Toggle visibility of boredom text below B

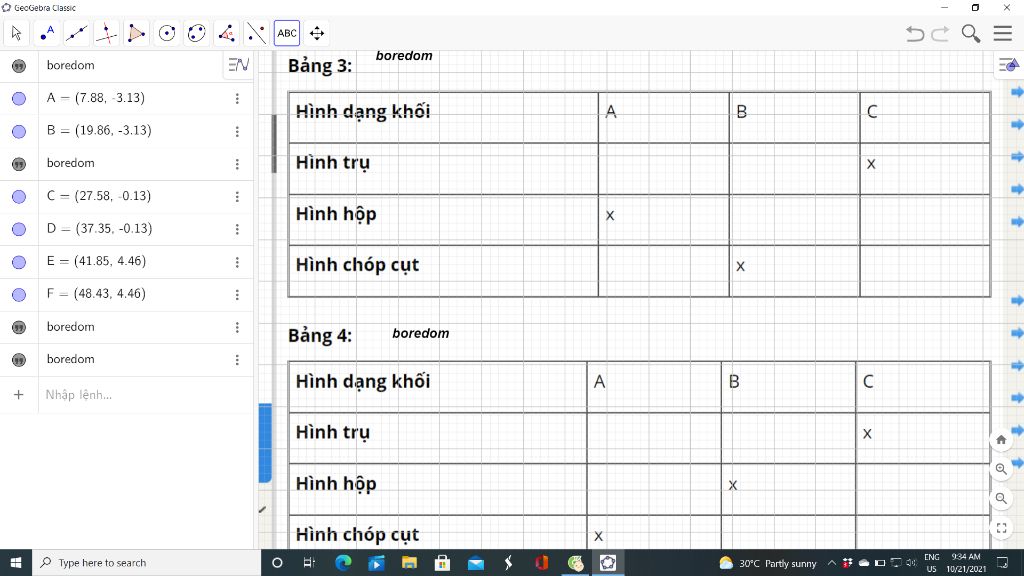(x=19, y=164)
